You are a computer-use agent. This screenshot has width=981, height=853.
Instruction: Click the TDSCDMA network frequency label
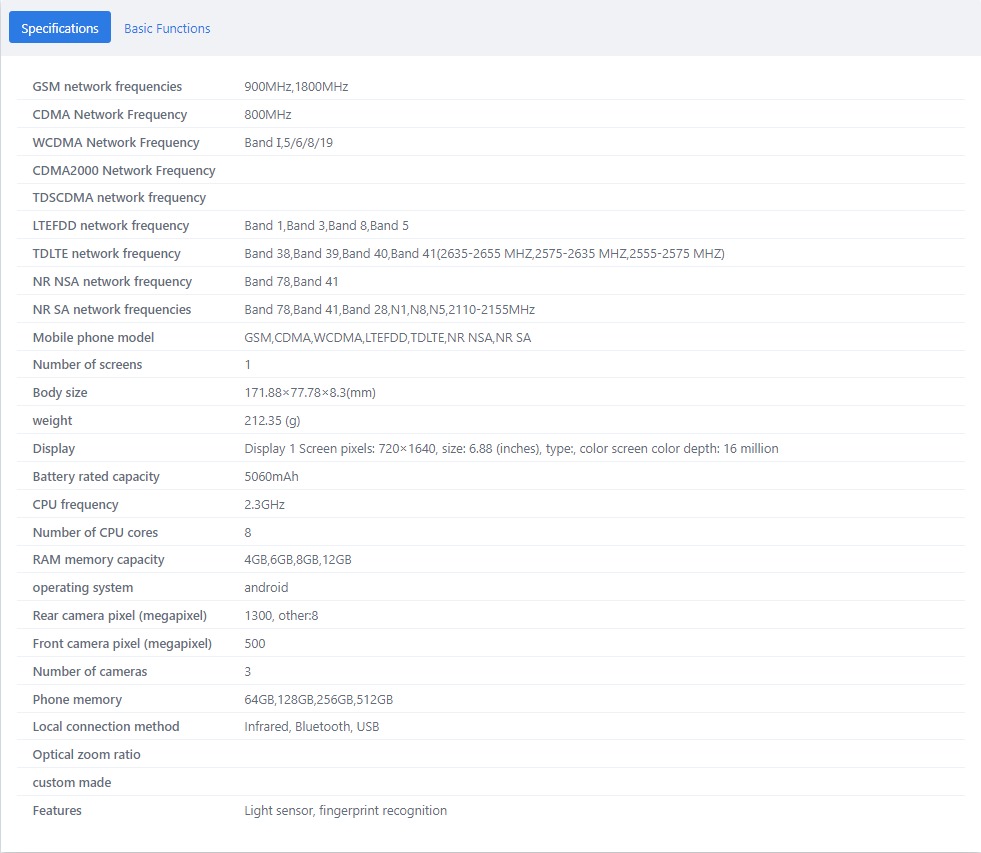pos(119,198)
